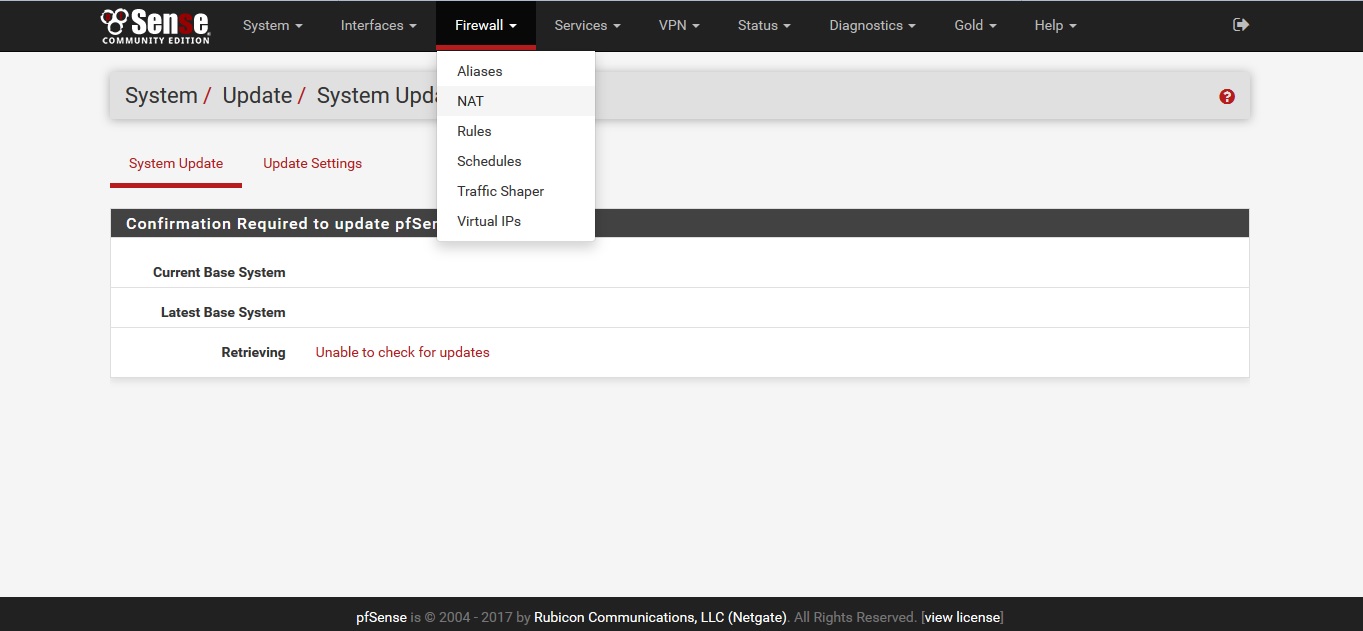
Task: Choose NAT in the Firewall menu
Action: point(470,101)
